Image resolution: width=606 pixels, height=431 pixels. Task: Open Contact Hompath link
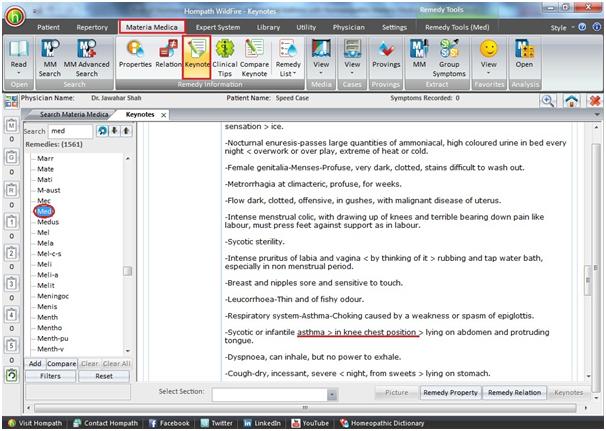tap(106, 423)
